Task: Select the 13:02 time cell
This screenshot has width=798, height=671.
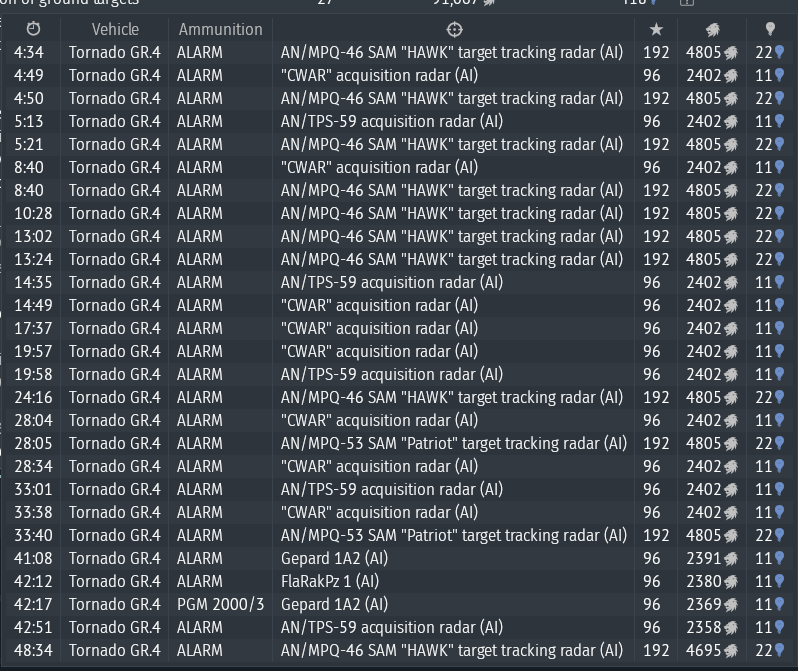Action: [33, 236]
